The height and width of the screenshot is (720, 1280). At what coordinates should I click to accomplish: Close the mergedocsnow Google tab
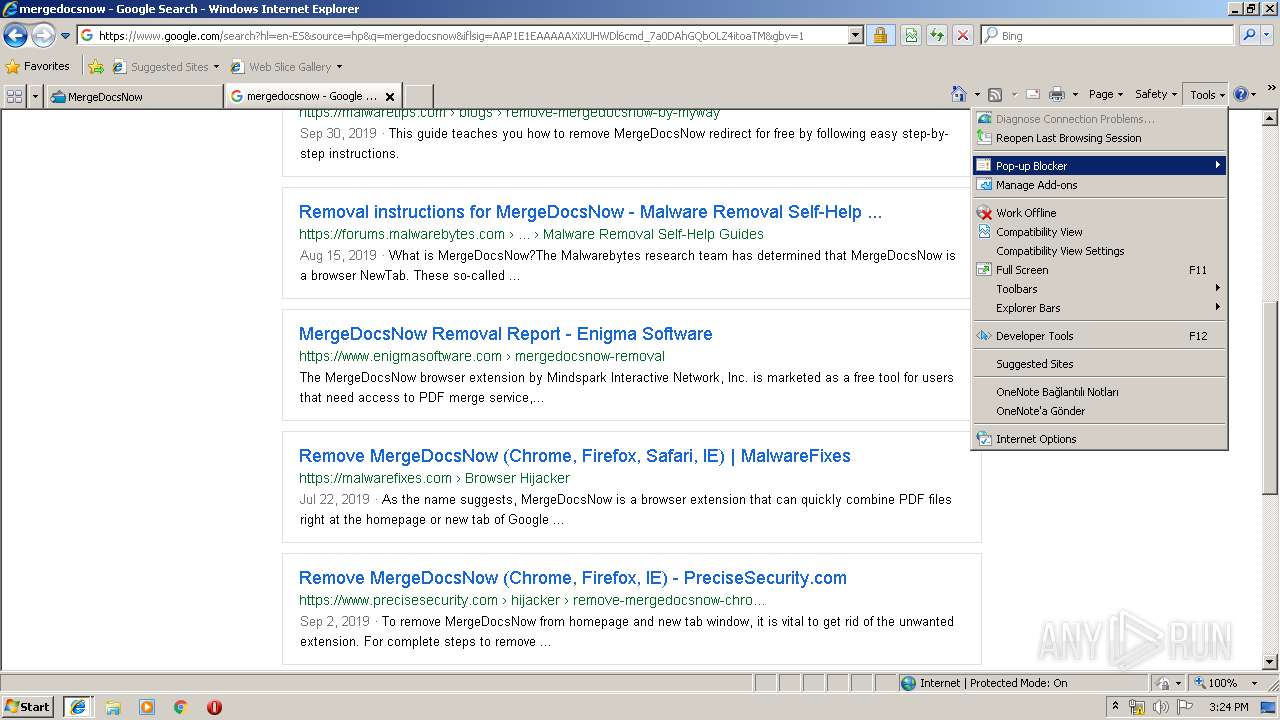pos(390,97)
